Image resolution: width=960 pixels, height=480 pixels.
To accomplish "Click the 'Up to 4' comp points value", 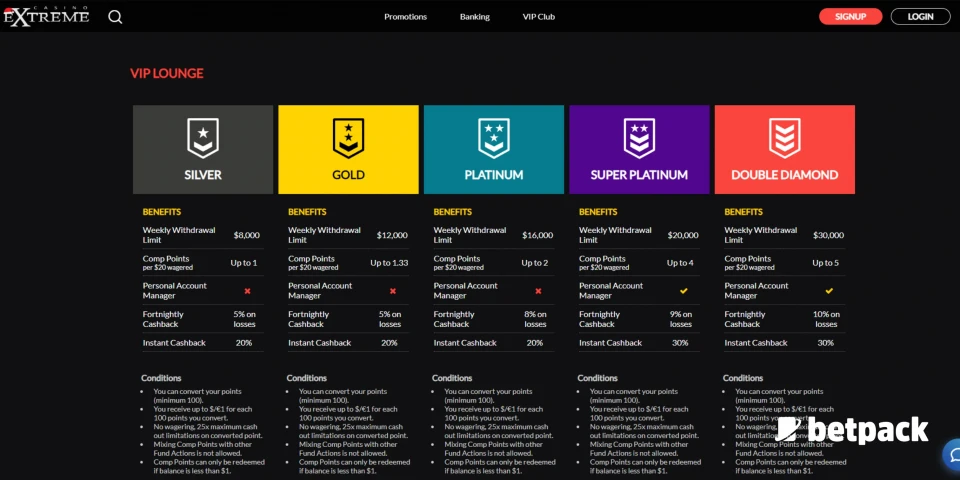I will click(680, 263).
